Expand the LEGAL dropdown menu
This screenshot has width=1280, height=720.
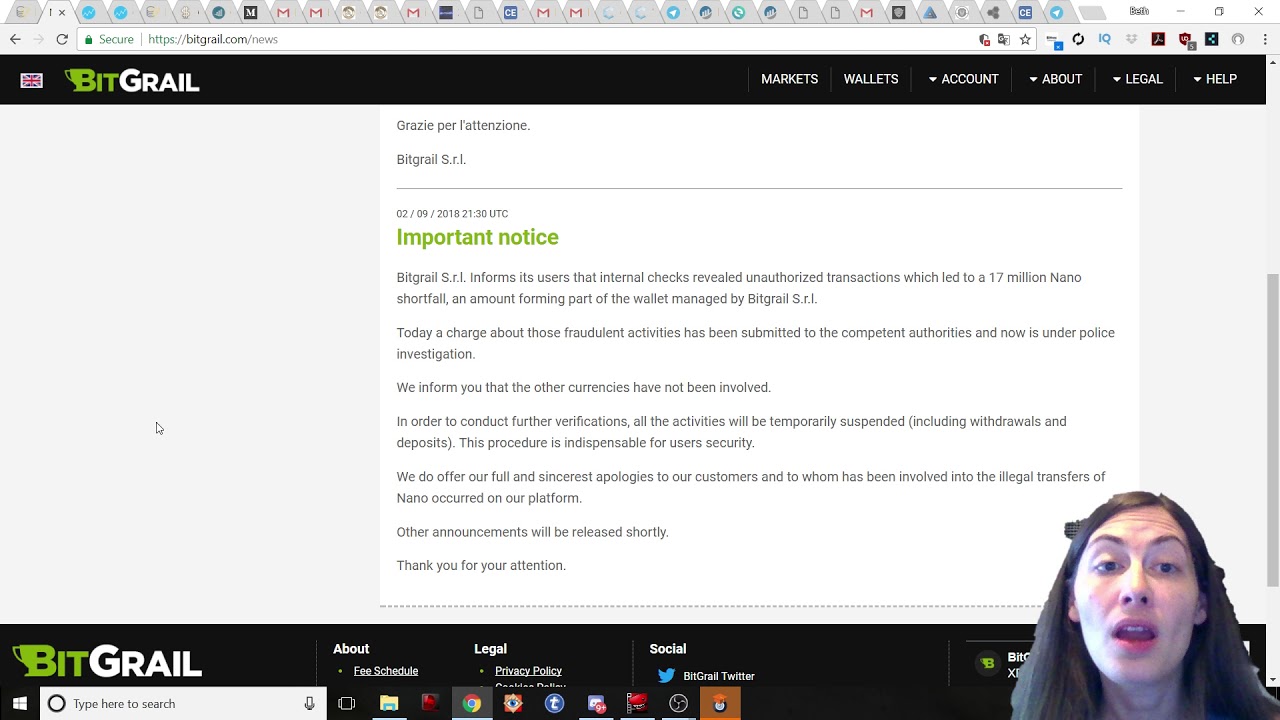(1137, 79)
